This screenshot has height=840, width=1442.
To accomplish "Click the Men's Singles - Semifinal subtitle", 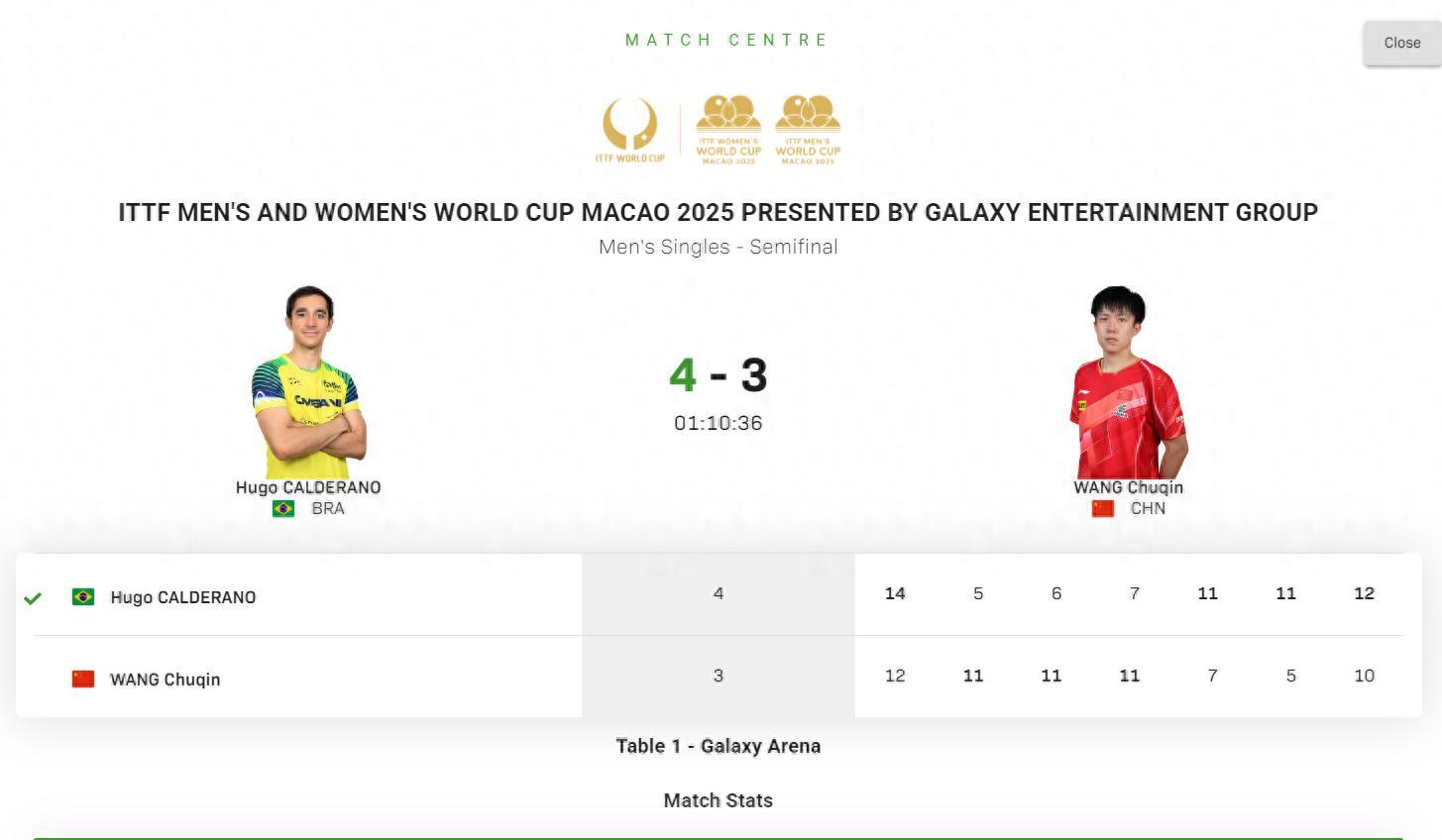I will (x=718, y=247).
